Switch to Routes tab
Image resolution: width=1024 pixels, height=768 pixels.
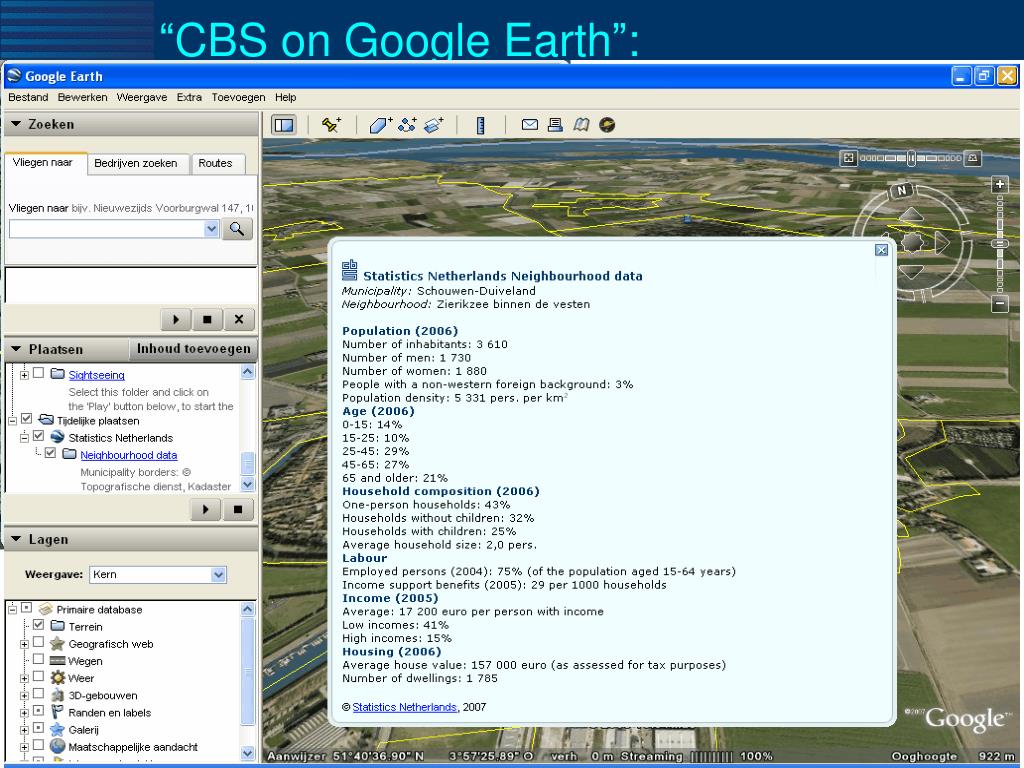point(216,163)
